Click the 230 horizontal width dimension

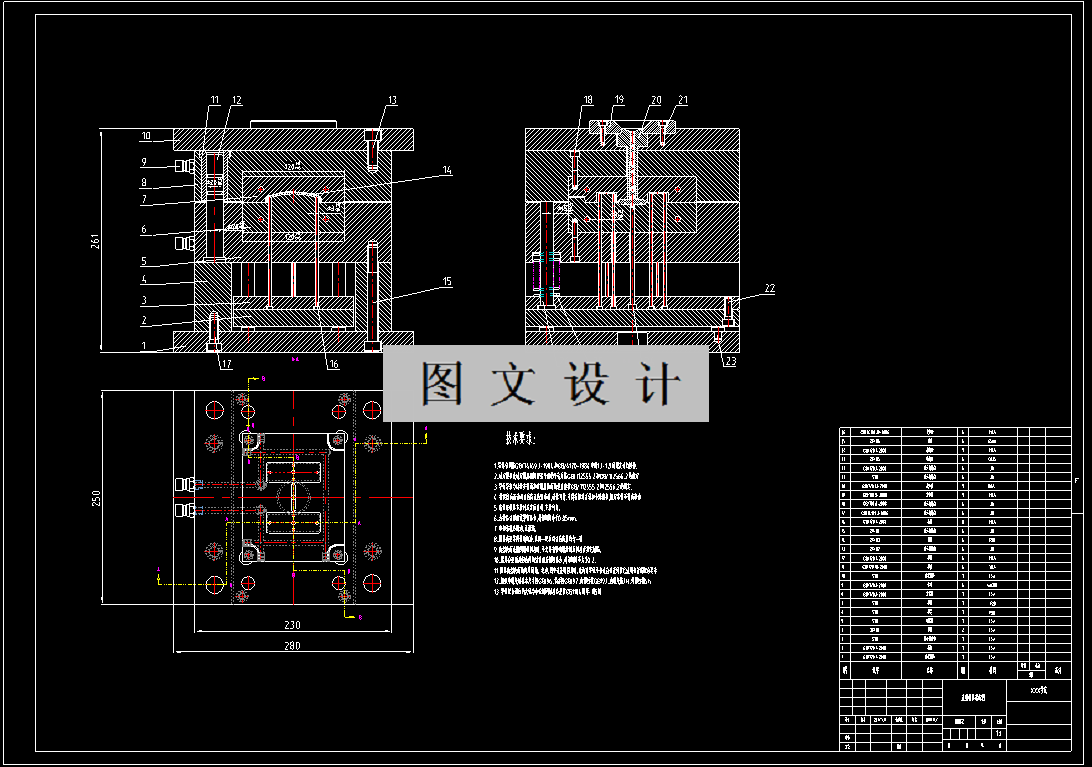click(292, 625)
